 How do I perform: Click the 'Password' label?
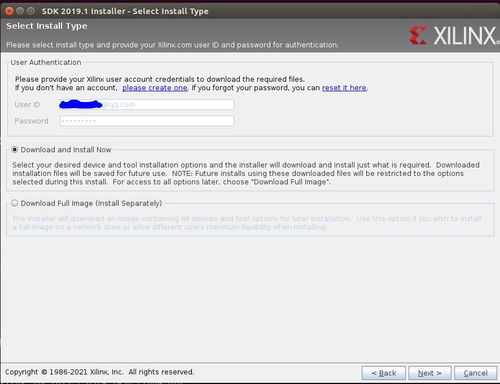(31, 121)
